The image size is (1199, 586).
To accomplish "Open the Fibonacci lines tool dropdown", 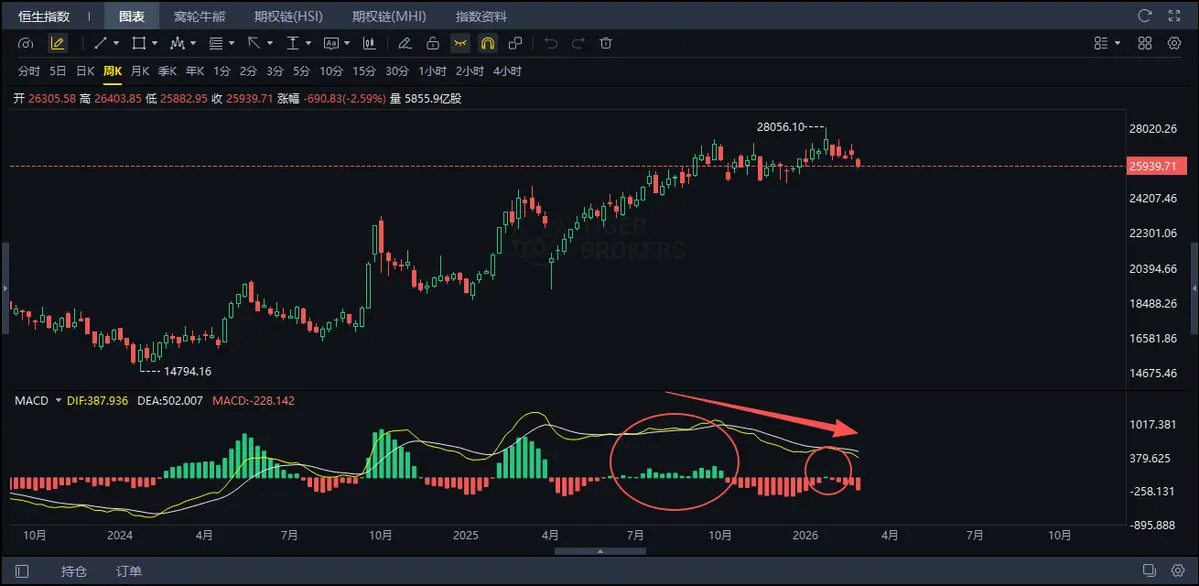I will [x=232, y=44].
